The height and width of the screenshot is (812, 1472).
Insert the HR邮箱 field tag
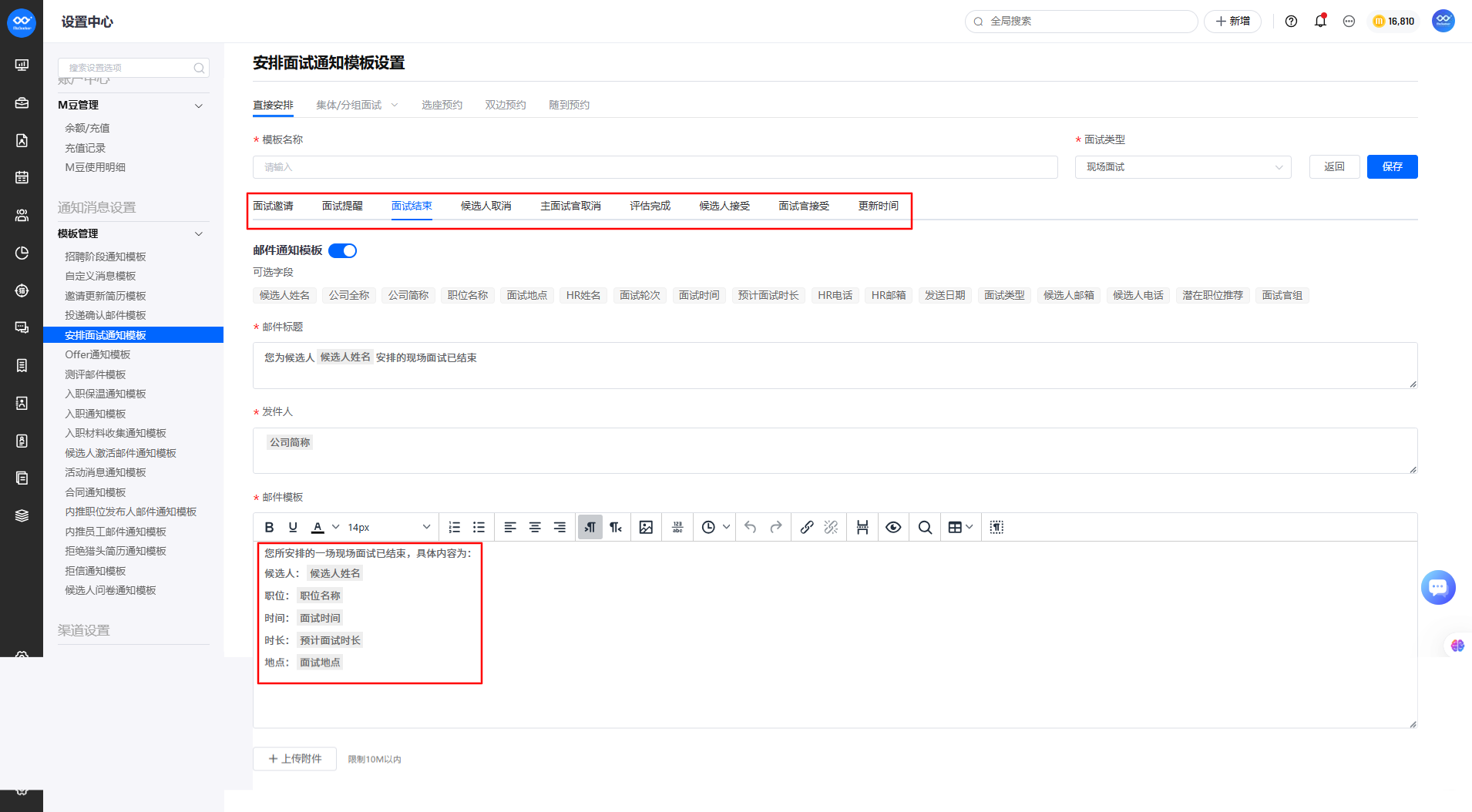(x=889, y=296)
